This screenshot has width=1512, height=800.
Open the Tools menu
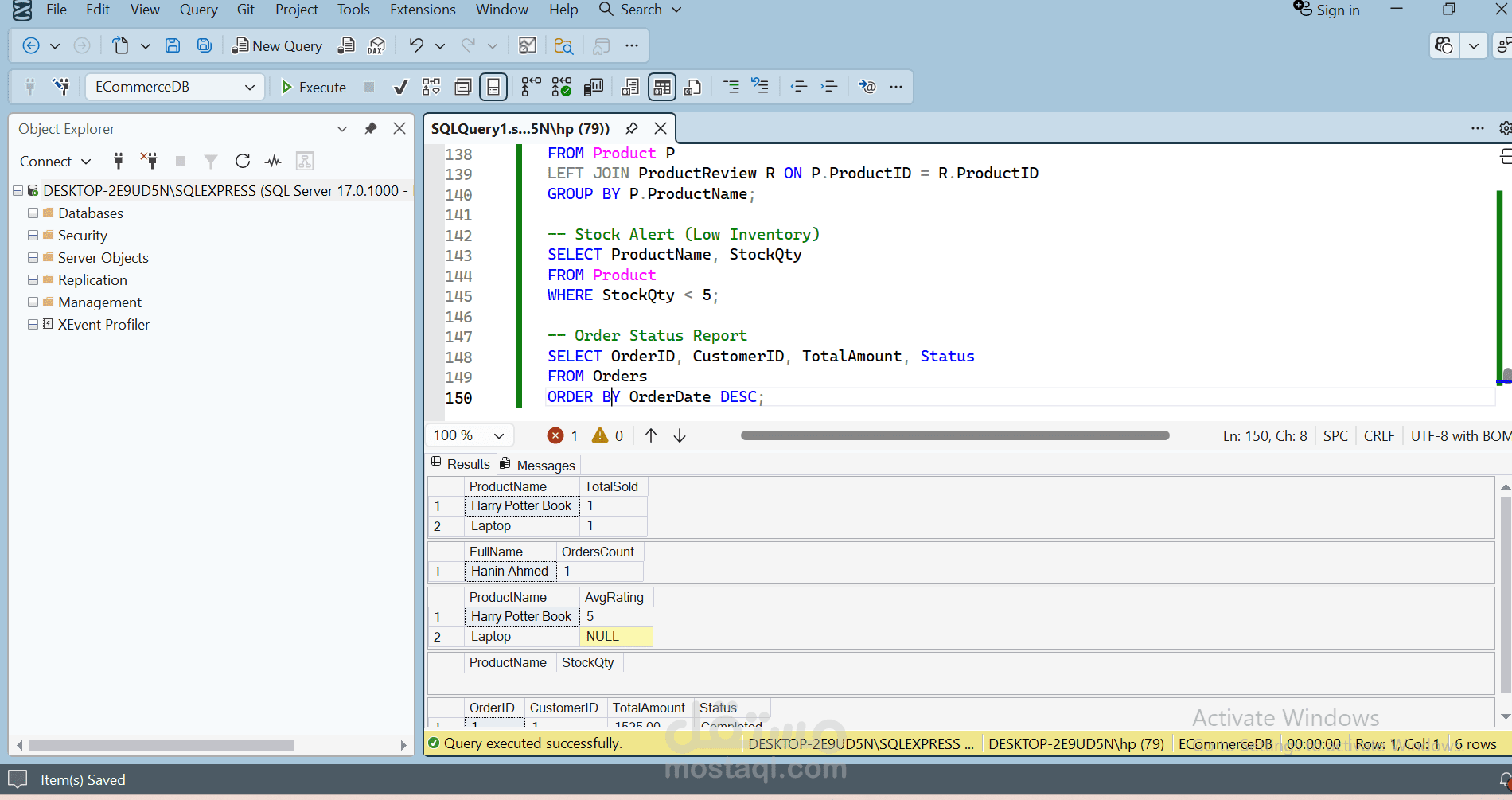(353, 10)
